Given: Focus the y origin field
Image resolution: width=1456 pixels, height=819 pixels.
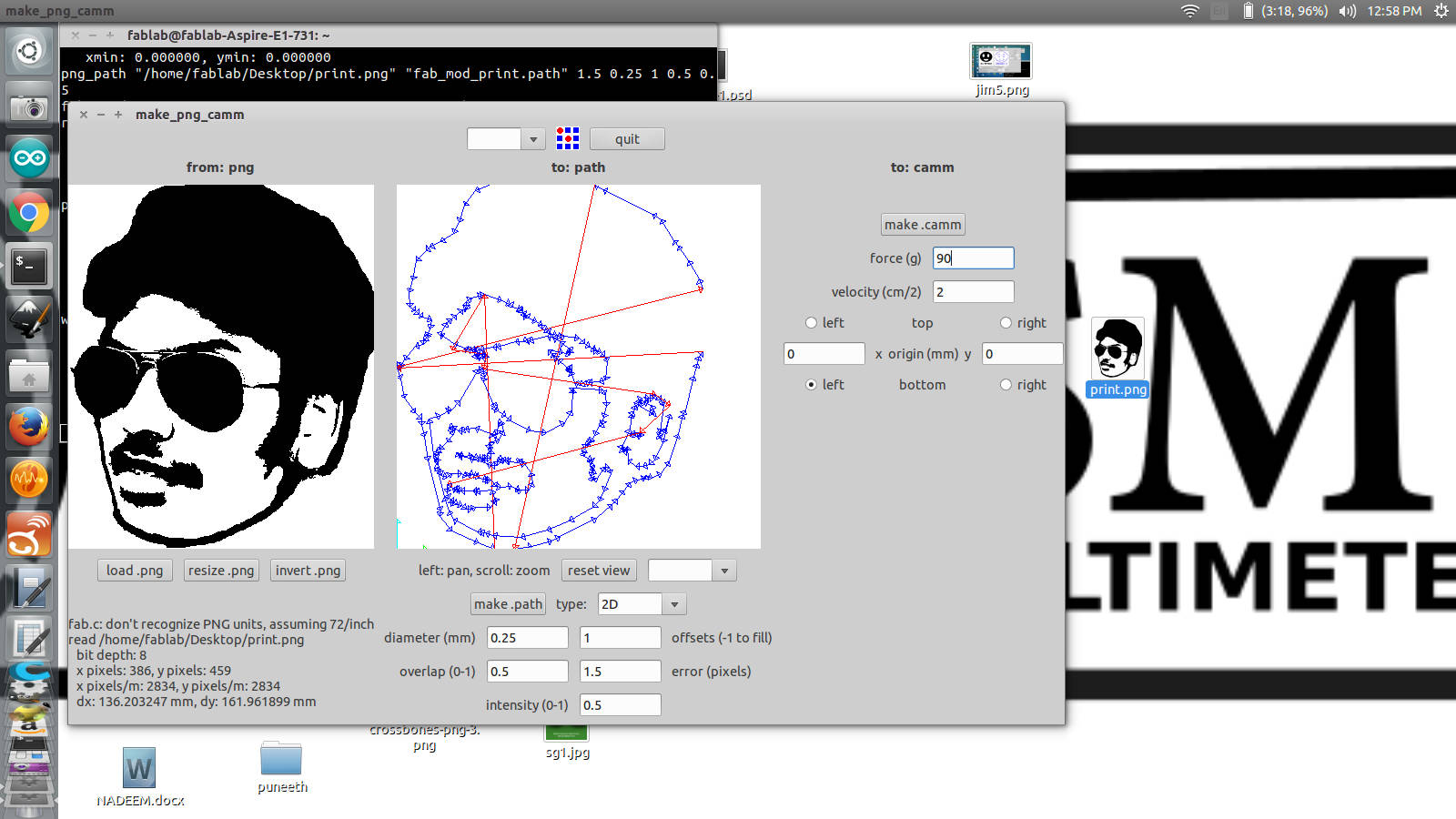Looking at the screenshot, I should coord(1023,354).
